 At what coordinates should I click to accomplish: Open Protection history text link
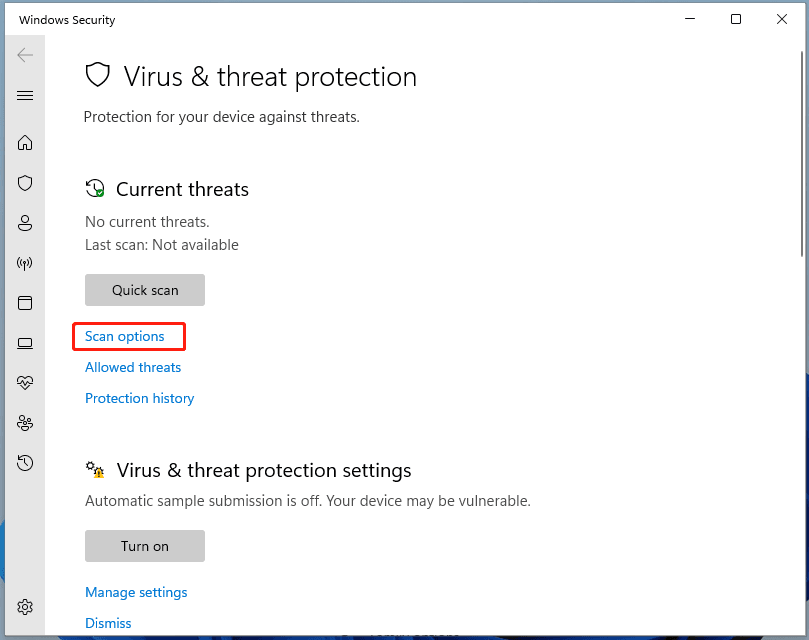coord(140,398)
